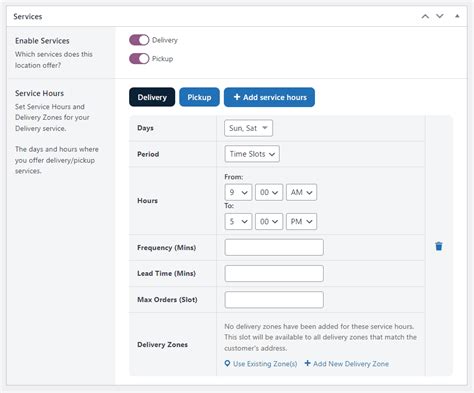Viewport: 474px width, 393px height.
Task: Open the To hour dropdown showing 5
Action: 238,222
